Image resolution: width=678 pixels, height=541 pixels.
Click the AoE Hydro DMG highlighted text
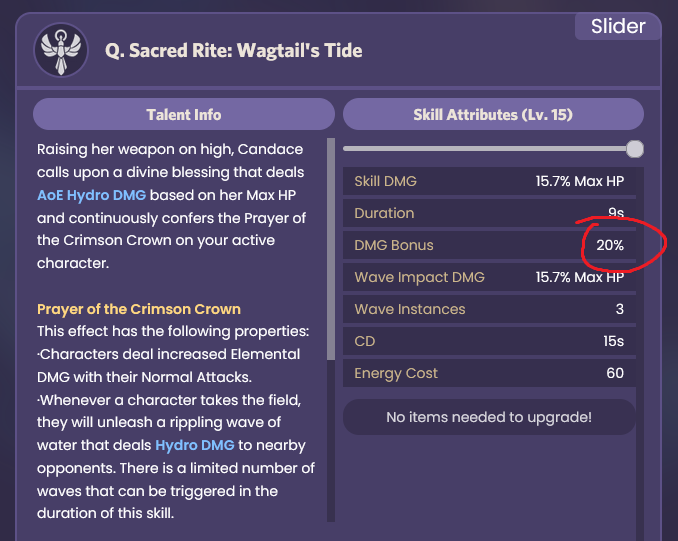(x=88, y=195)
